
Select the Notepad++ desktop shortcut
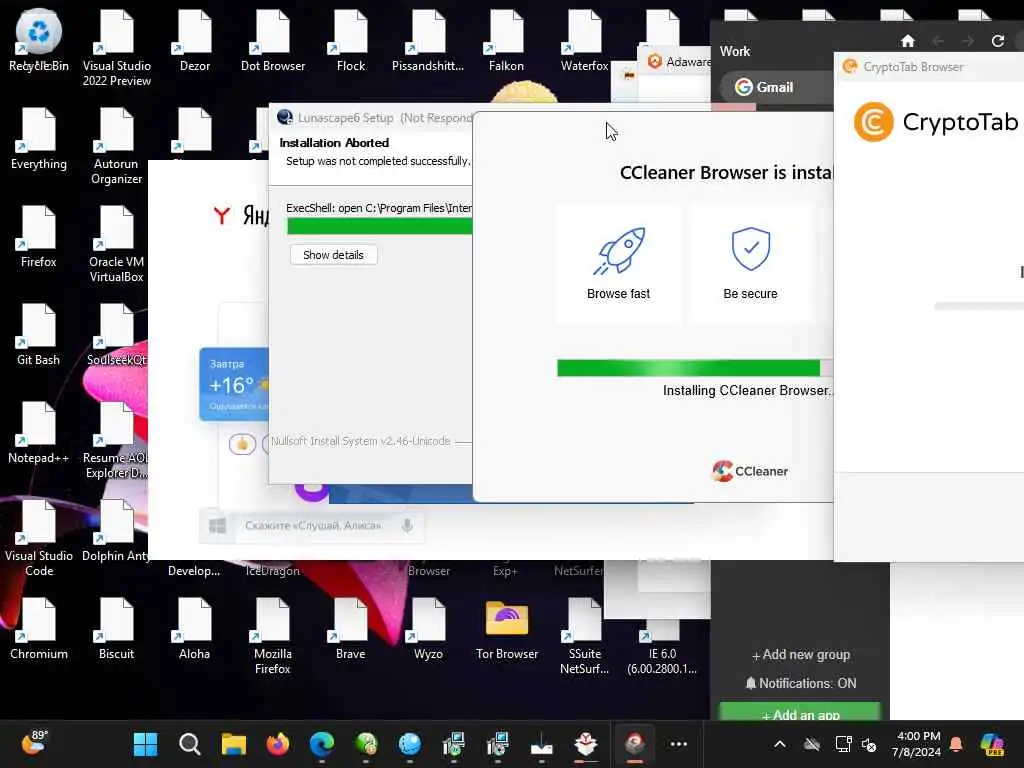tap(39, 432)
